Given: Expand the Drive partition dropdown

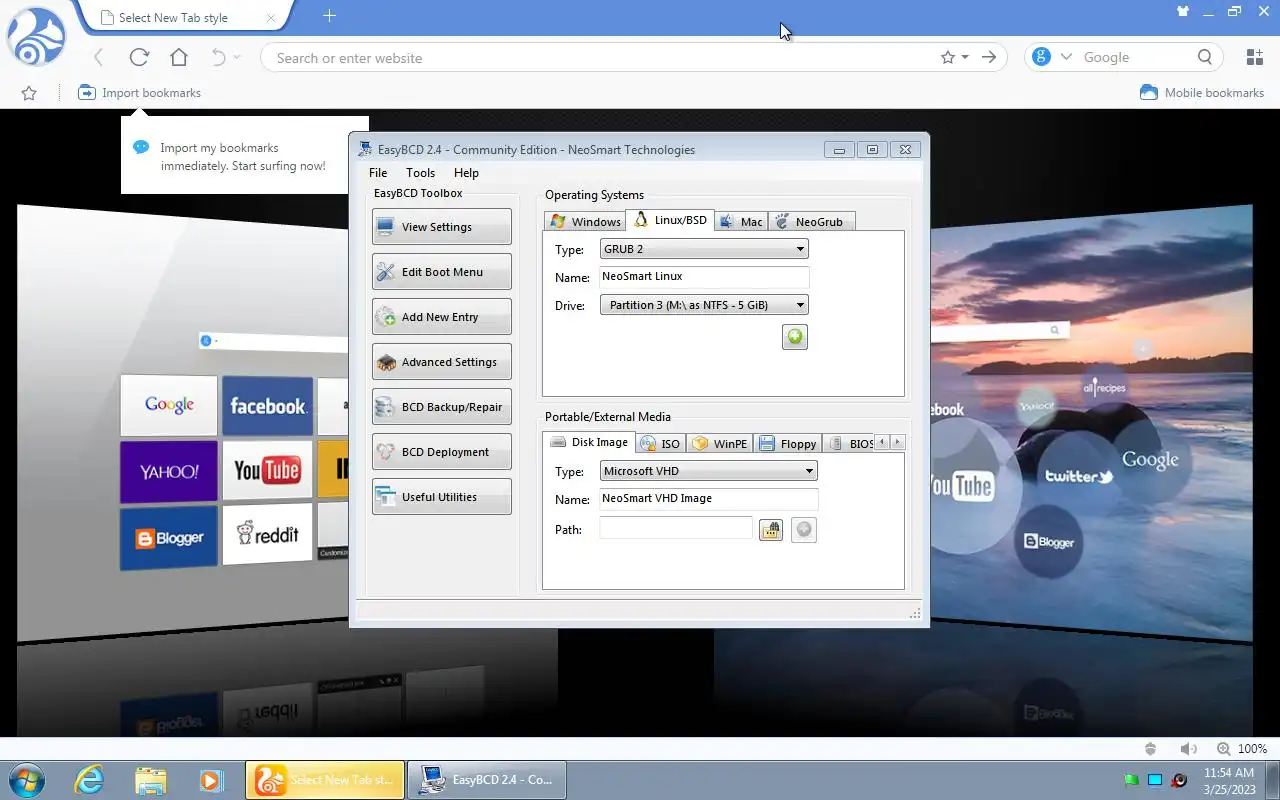Looking at the screenshot, I should click(704, 305).
